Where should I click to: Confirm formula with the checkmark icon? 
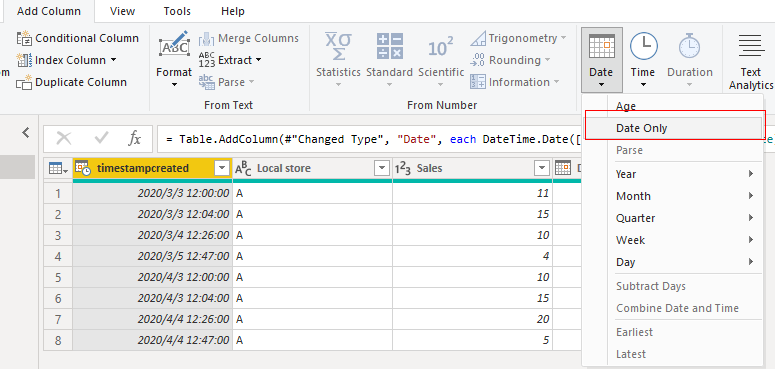[101, 139]
